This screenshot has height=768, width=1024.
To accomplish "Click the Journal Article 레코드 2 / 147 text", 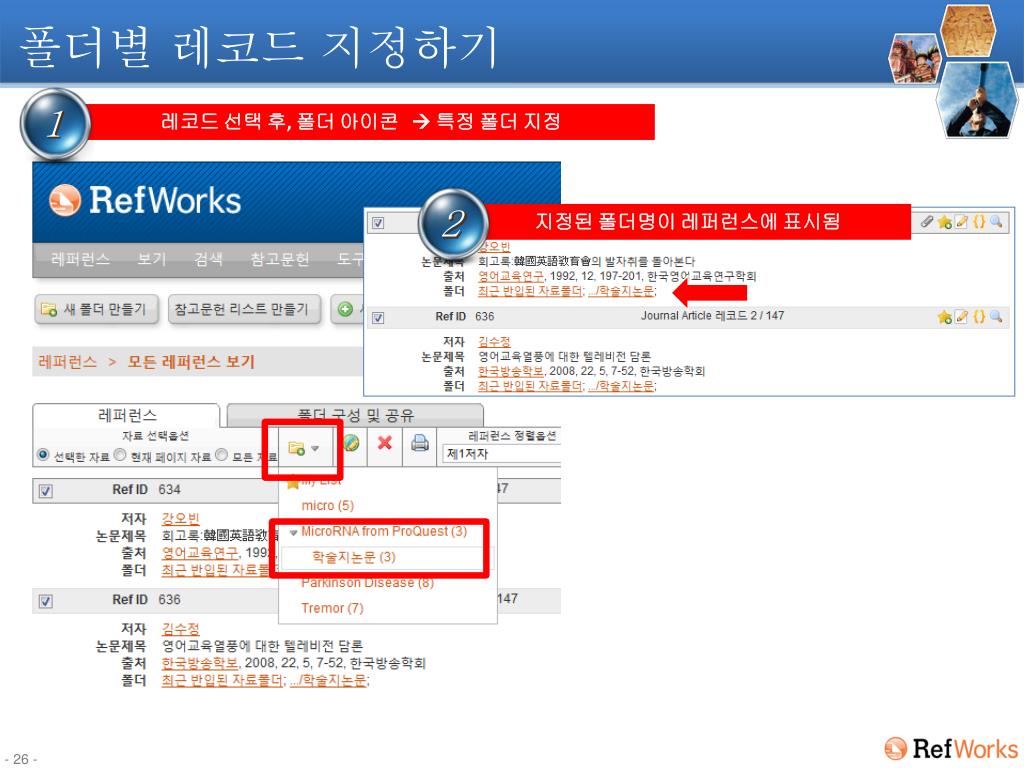I will (712, 316).
